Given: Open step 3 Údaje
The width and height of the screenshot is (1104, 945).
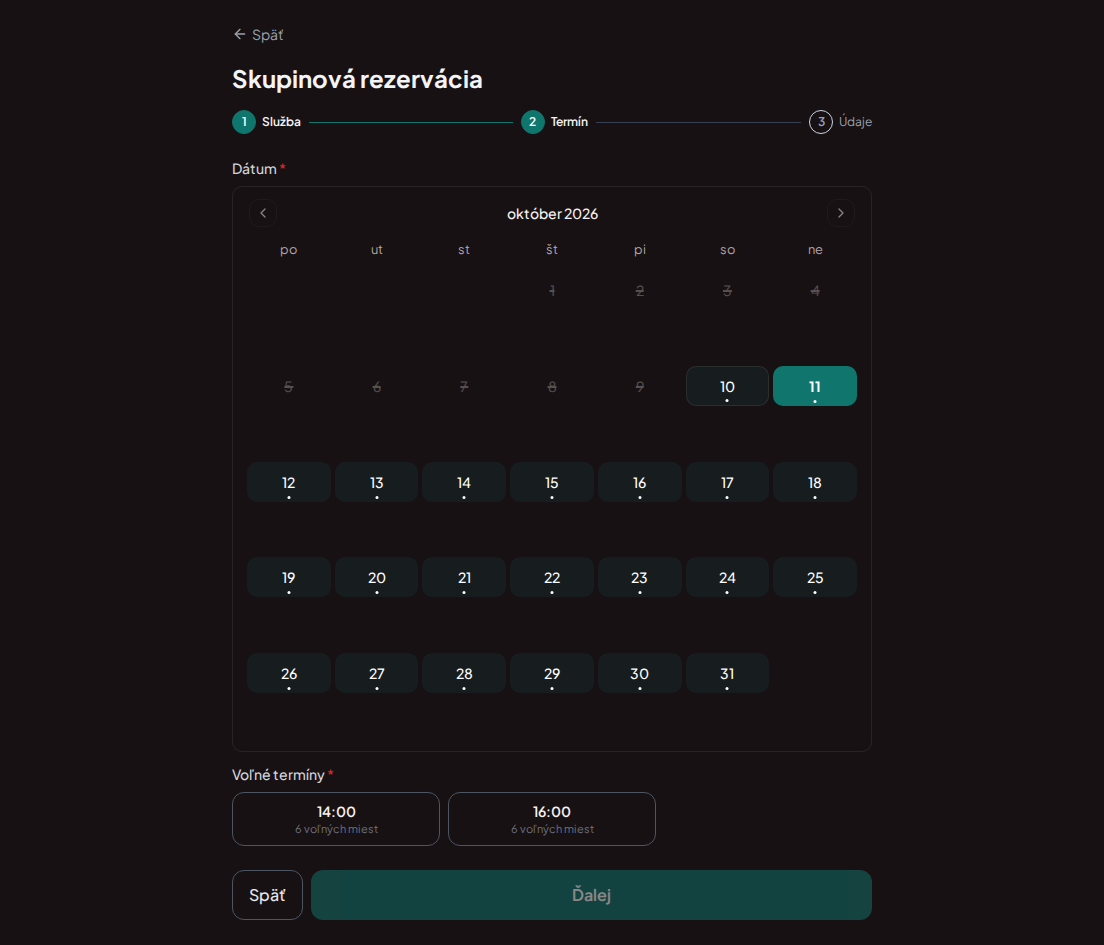Looking at the screenshot, I should coord(841,122).
